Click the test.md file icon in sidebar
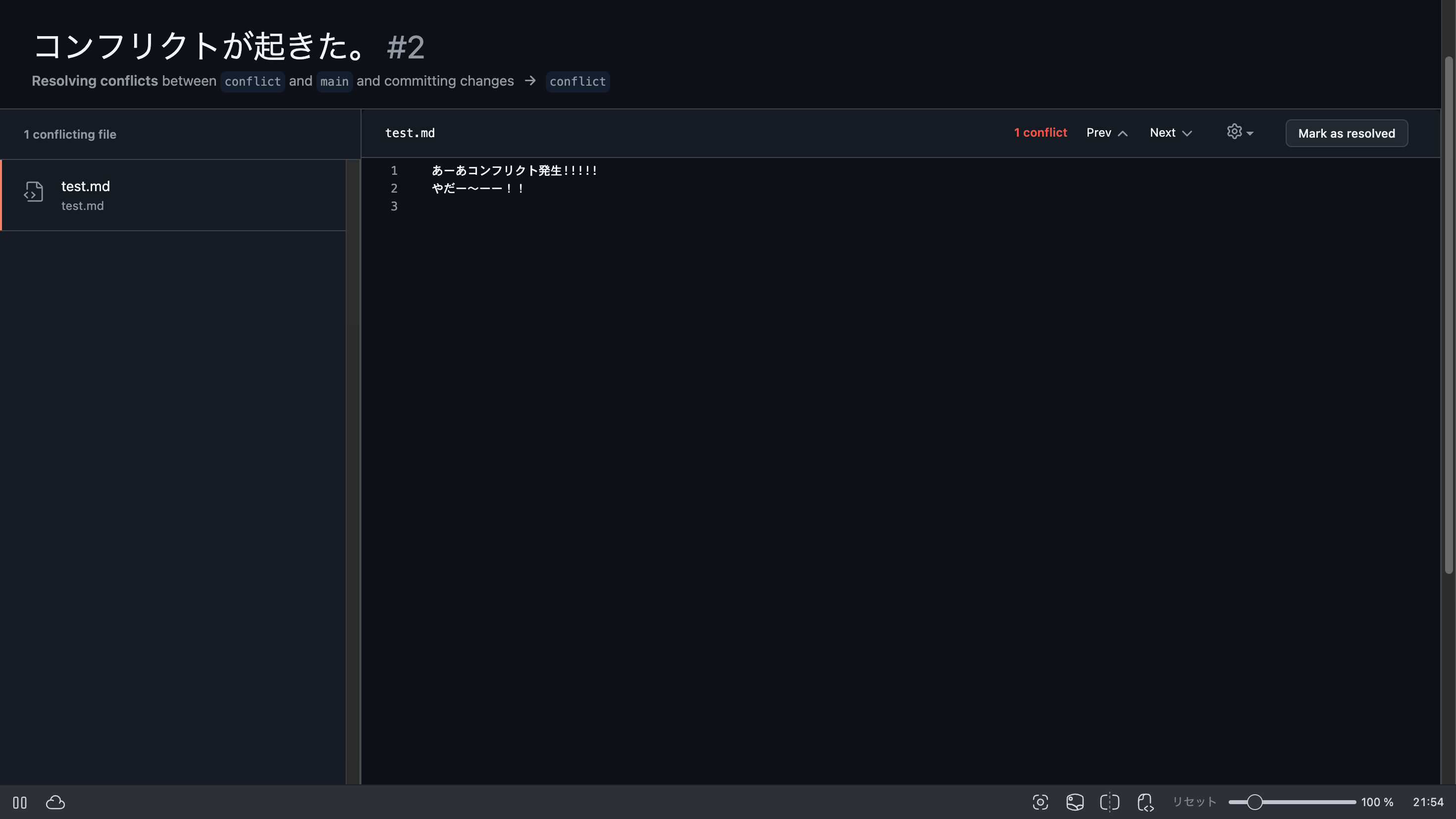 pyautogui.click(x=33, y=192)
